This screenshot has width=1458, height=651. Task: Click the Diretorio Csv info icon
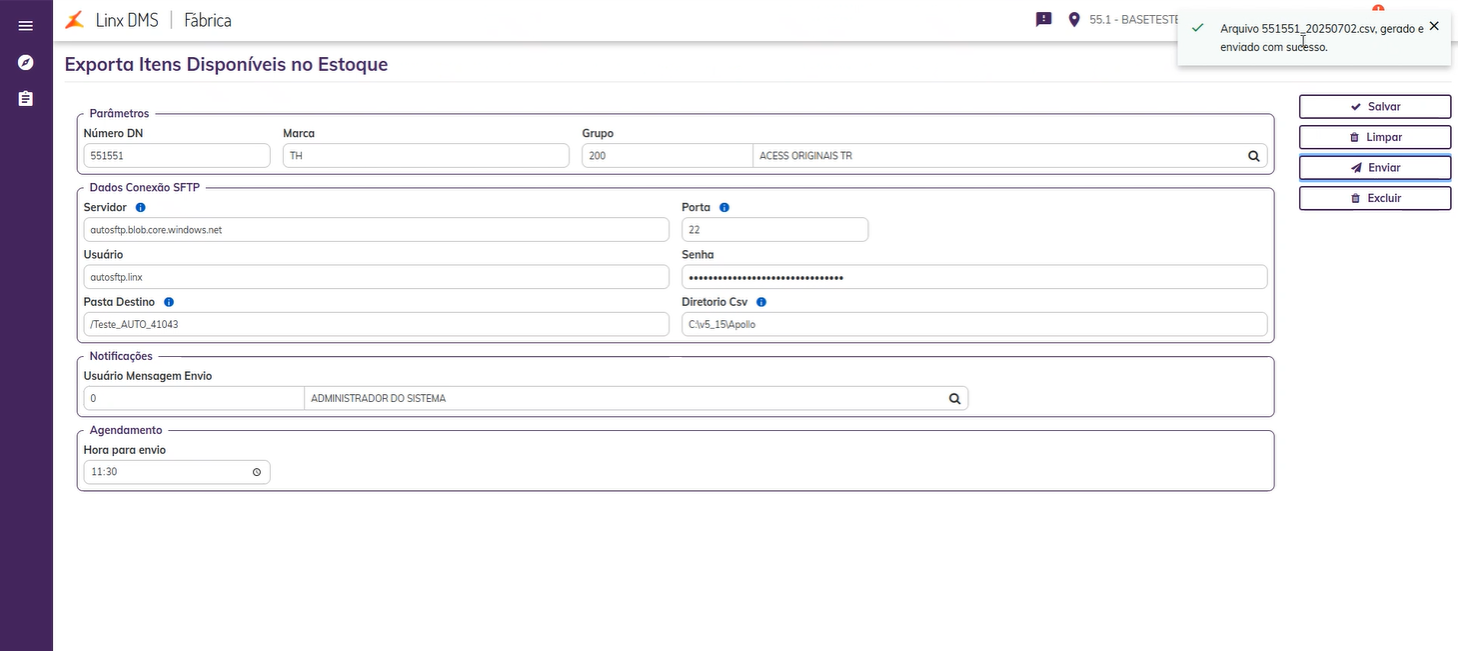pos(761,302)
